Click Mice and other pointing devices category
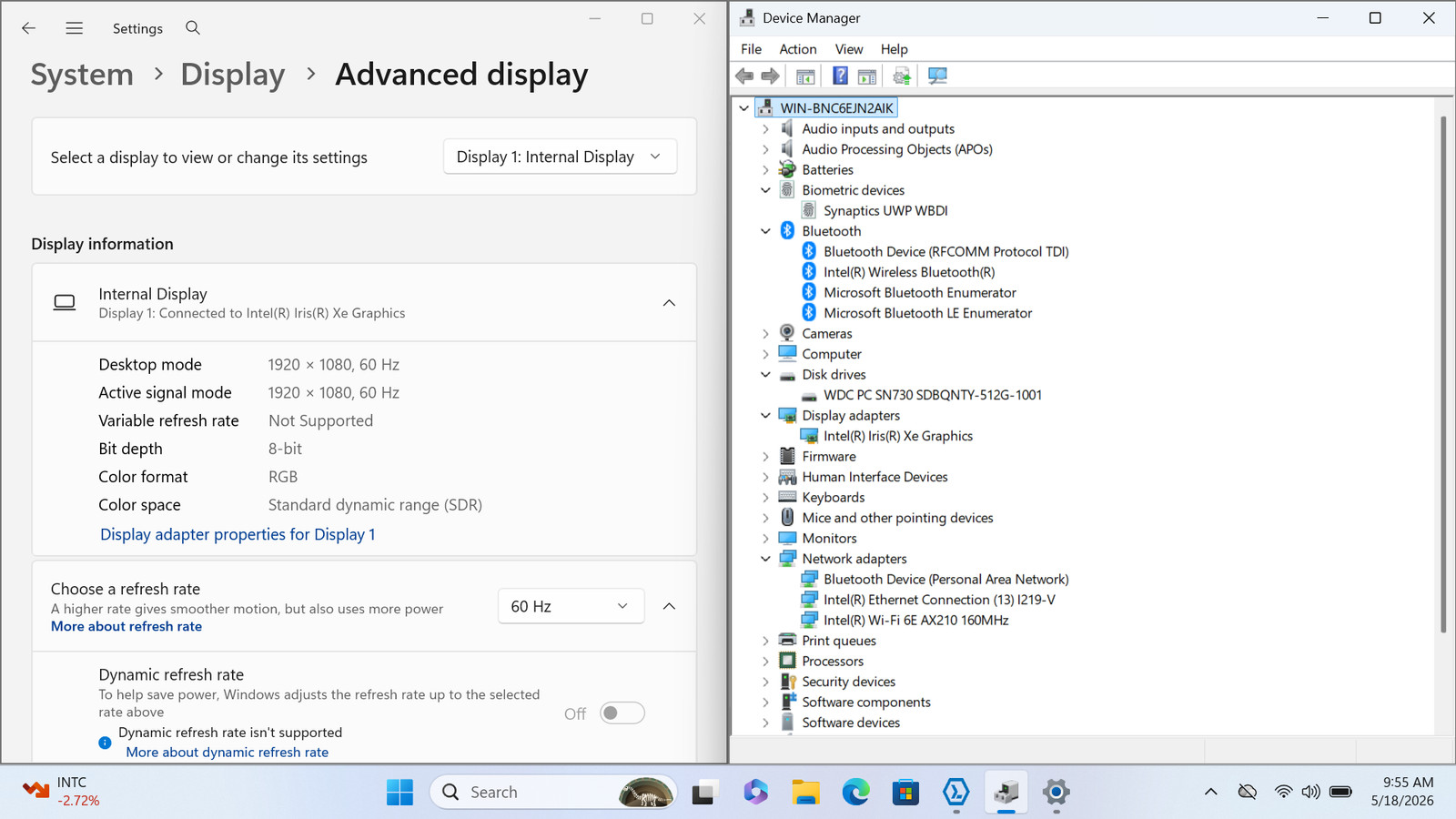 897,518
